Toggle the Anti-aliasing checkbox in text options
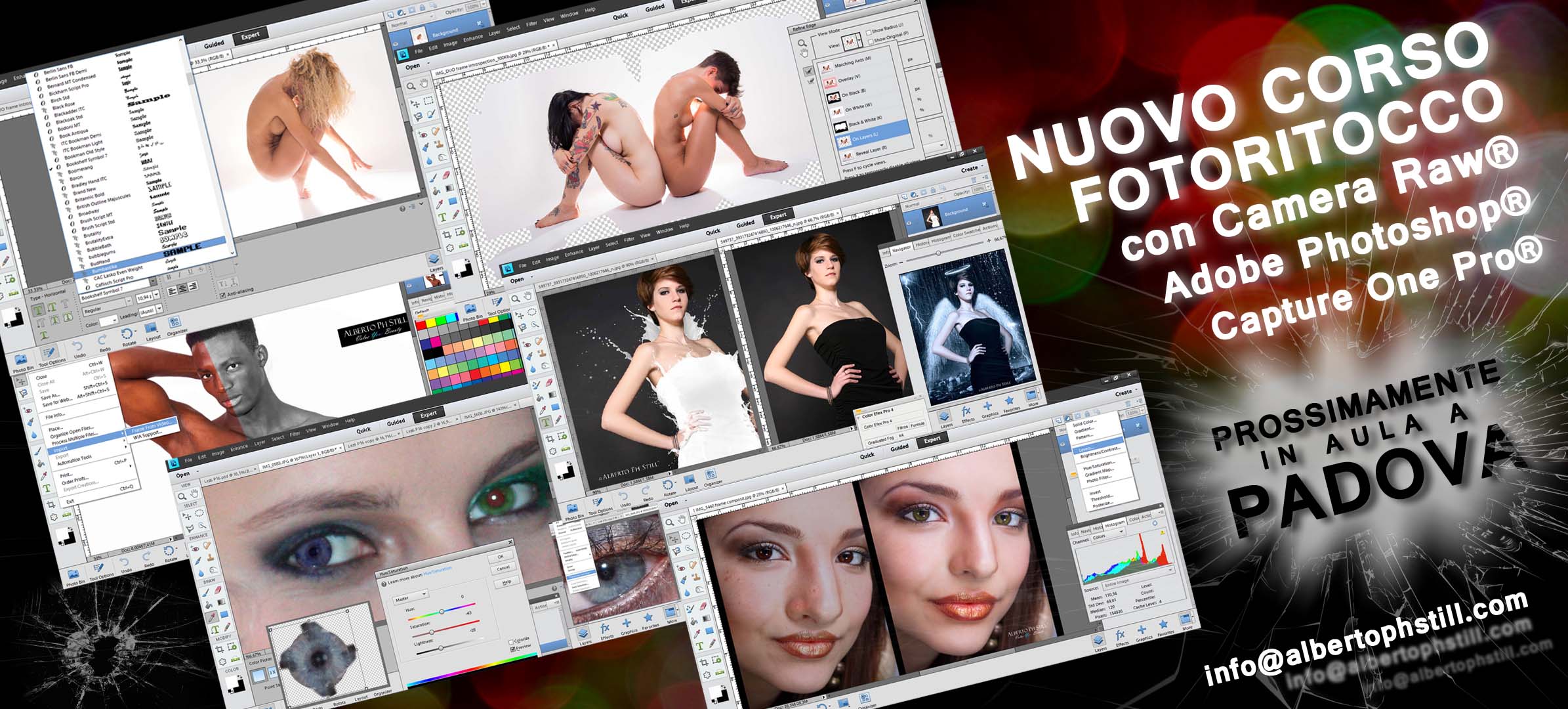This screenshot has height=709, width=1568. (x=222, y=295)
